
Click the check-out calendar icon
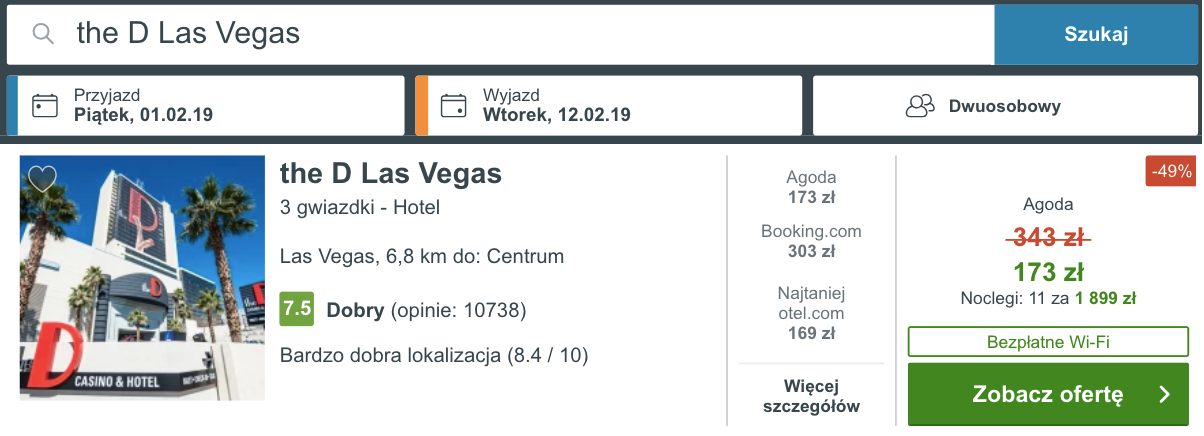point(454,105)
